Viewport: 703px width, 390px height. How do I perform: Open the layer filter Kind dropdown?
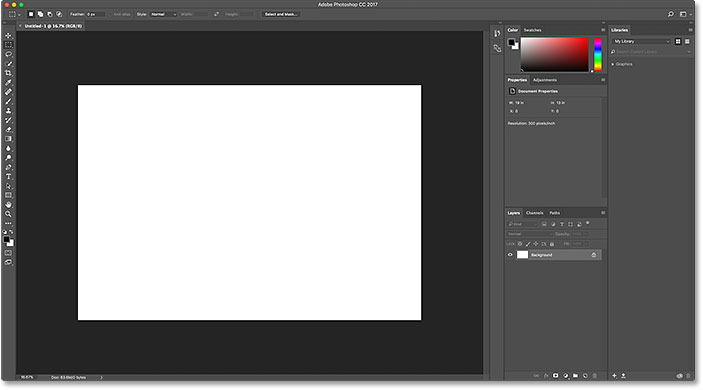click(522, 224)
